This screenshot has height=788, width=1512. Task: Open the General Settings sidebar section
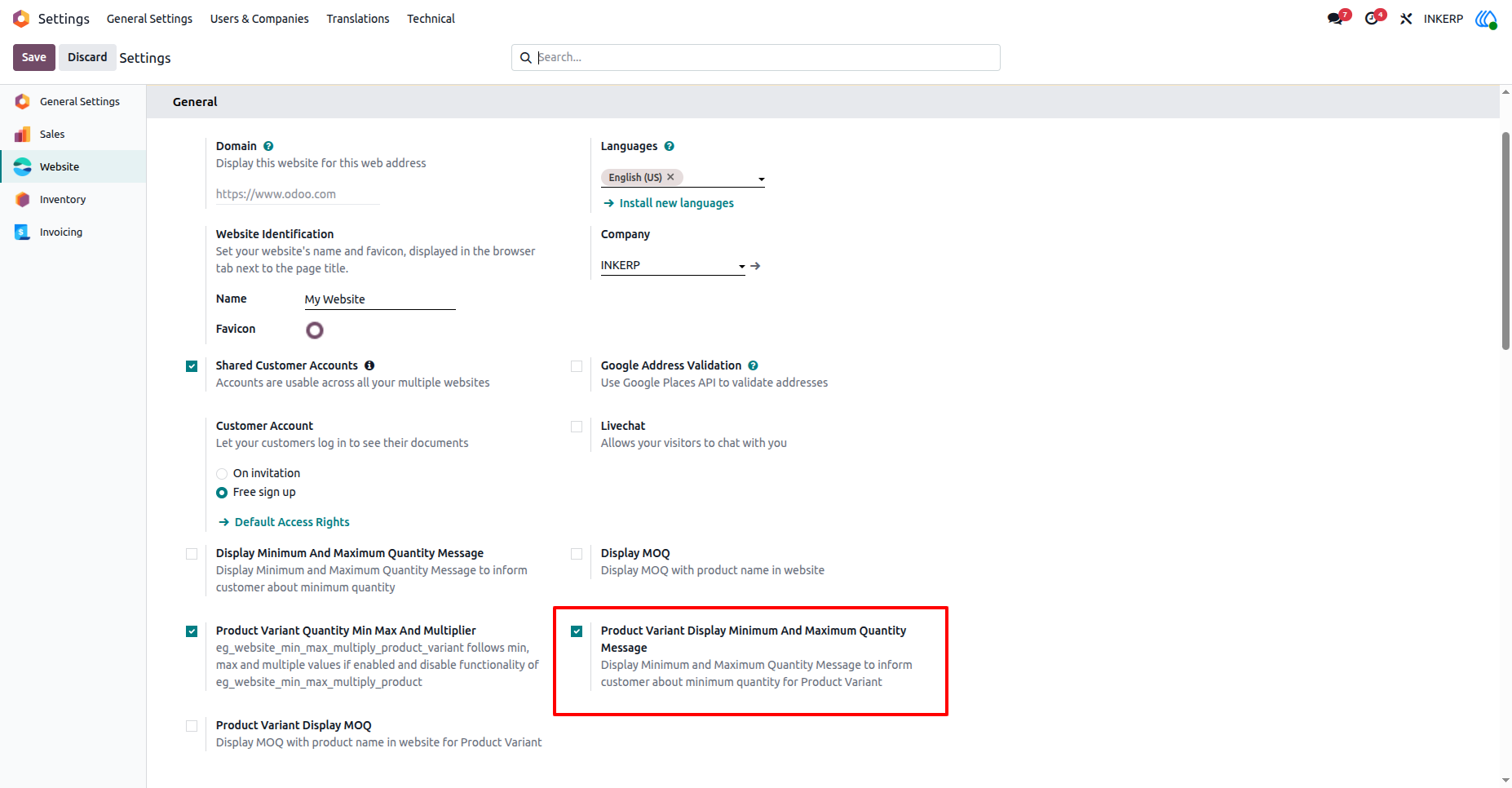click(x=73, y=101)
